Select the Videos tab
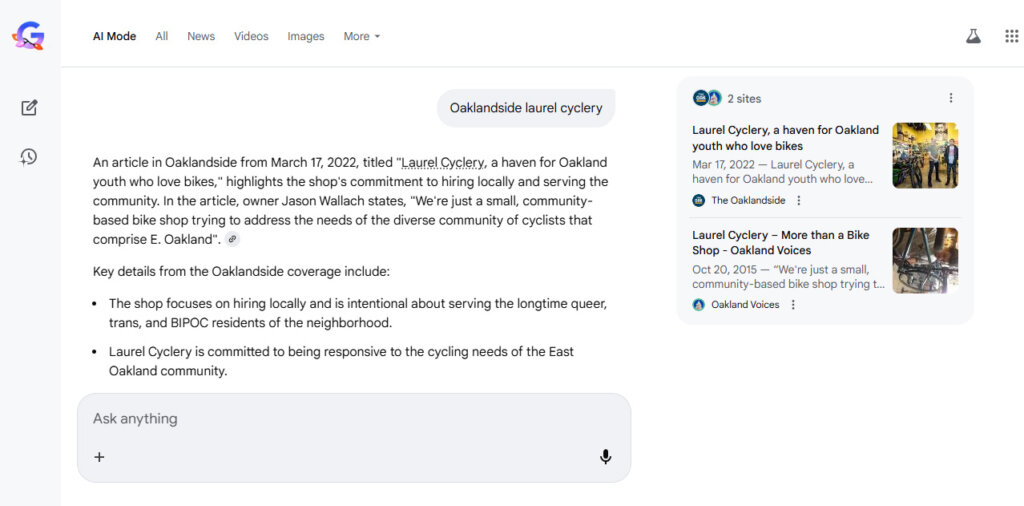 (x=251, y=37)
